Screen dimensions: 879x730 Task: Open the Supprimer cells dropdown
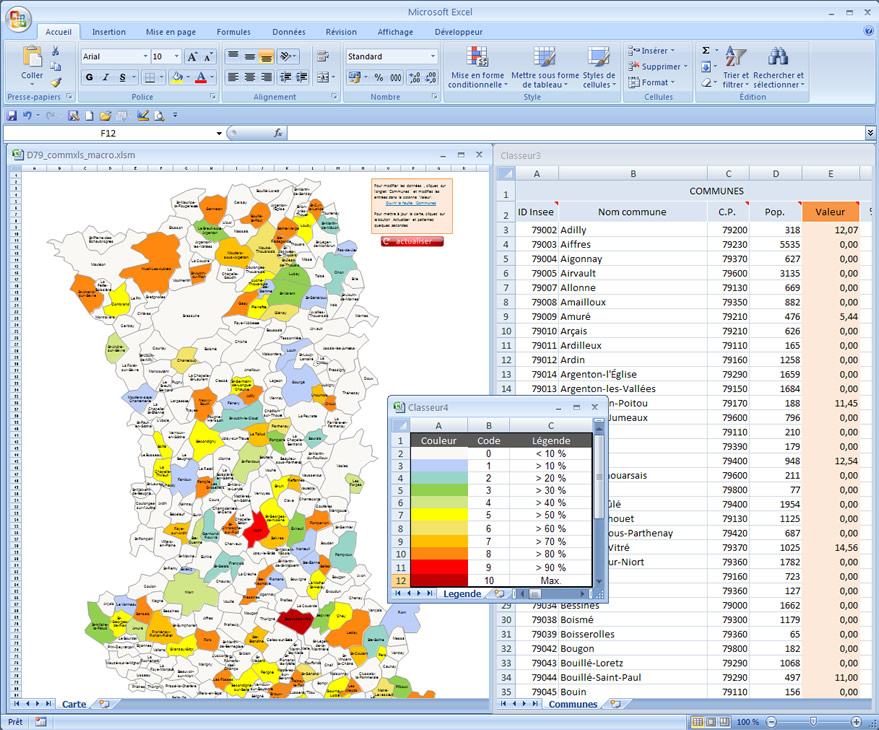click(x=658, y=66)
